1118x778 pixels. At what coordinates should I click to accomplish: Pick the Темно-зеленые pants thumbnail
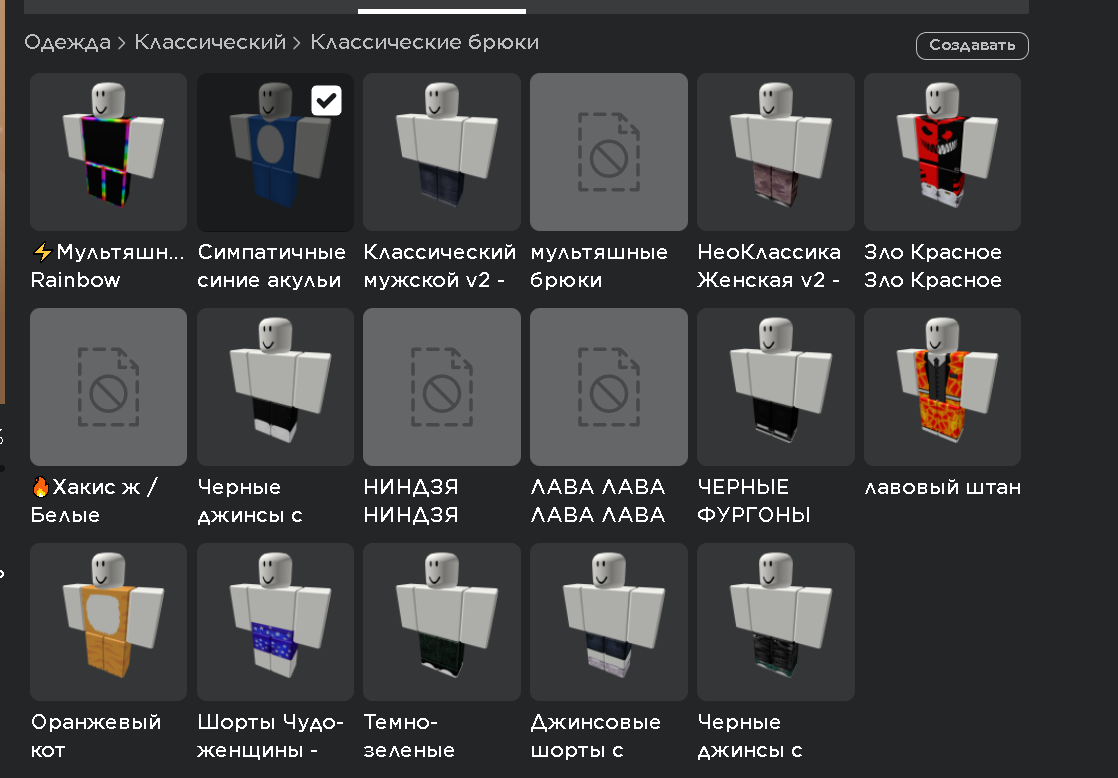(441, 622)
